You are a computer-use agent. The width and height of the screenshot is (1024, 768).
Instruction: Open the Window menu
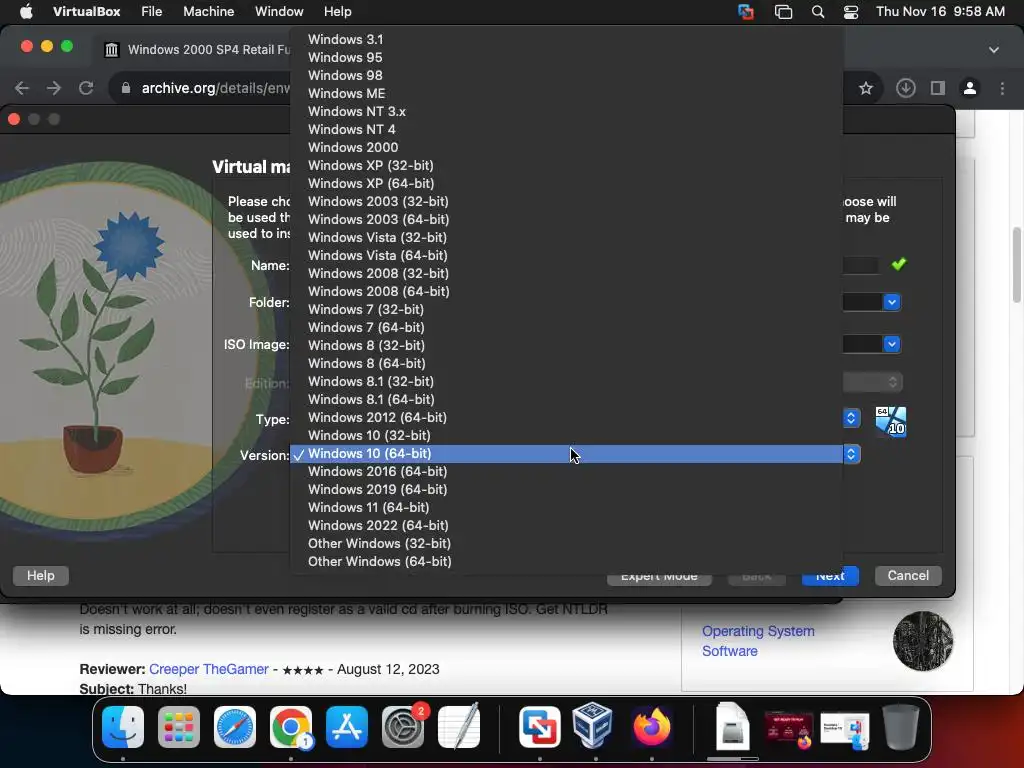279,11
